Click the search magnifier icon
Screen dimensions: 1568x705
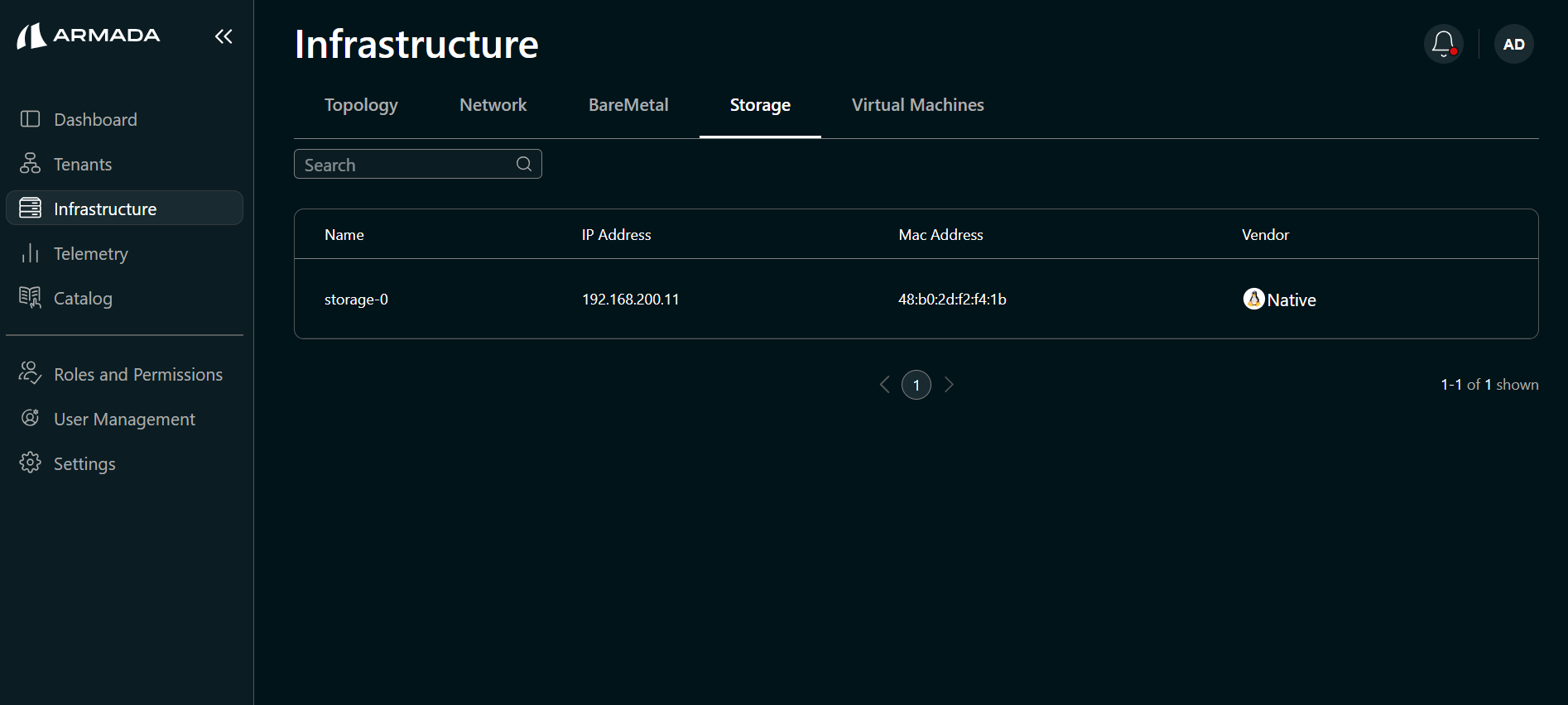tap(524, 164)
